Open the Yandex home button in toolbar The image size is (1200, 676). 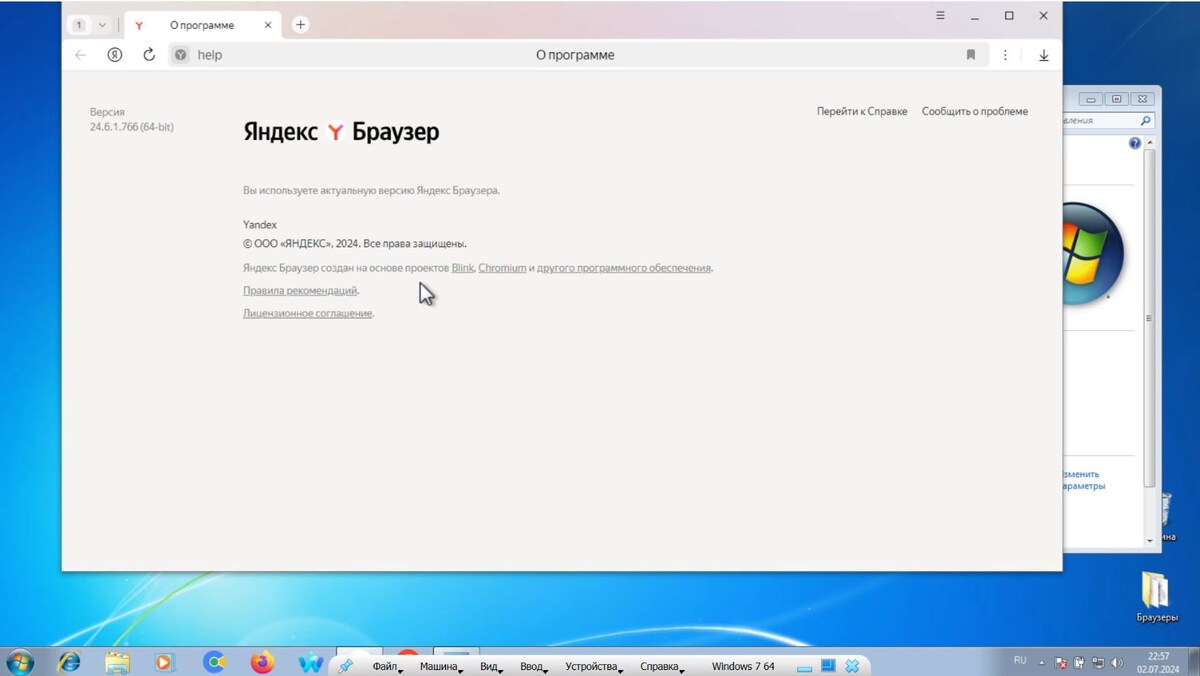pos(115,55)
